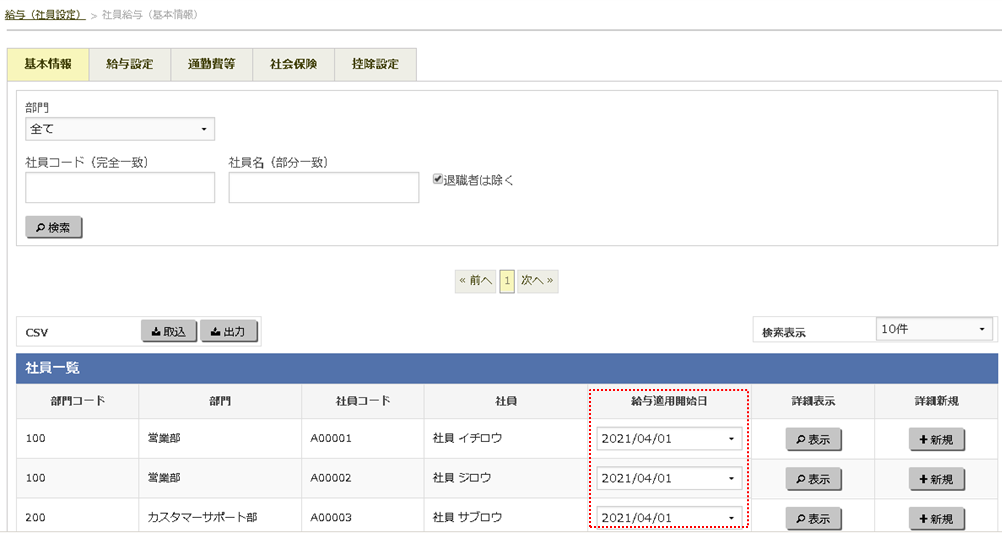The height and width of the screenshot is (533, 1002).
Task: Go to next page with 次へ
Action: tap(538, 281)
